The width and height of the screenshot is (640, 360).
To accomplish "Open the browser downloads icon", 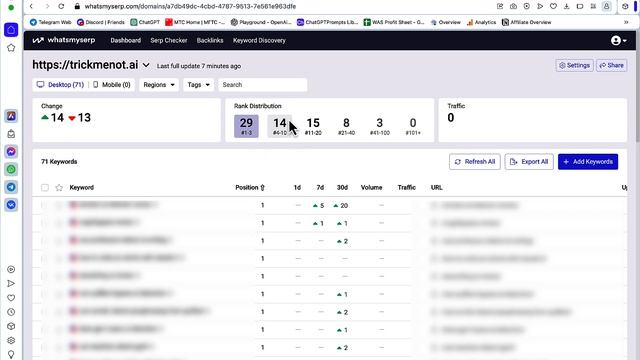I will (x=567, y=6).
